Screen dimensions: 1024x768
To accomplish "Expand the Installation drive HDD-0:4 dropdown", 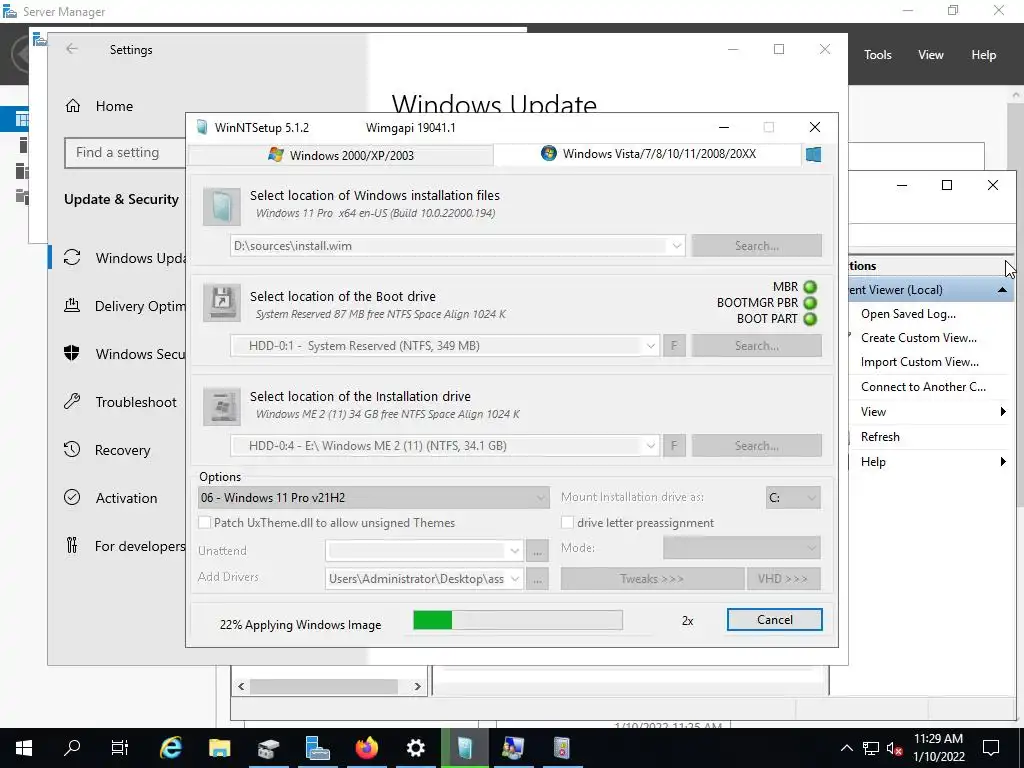I will (x=650, y=445).
